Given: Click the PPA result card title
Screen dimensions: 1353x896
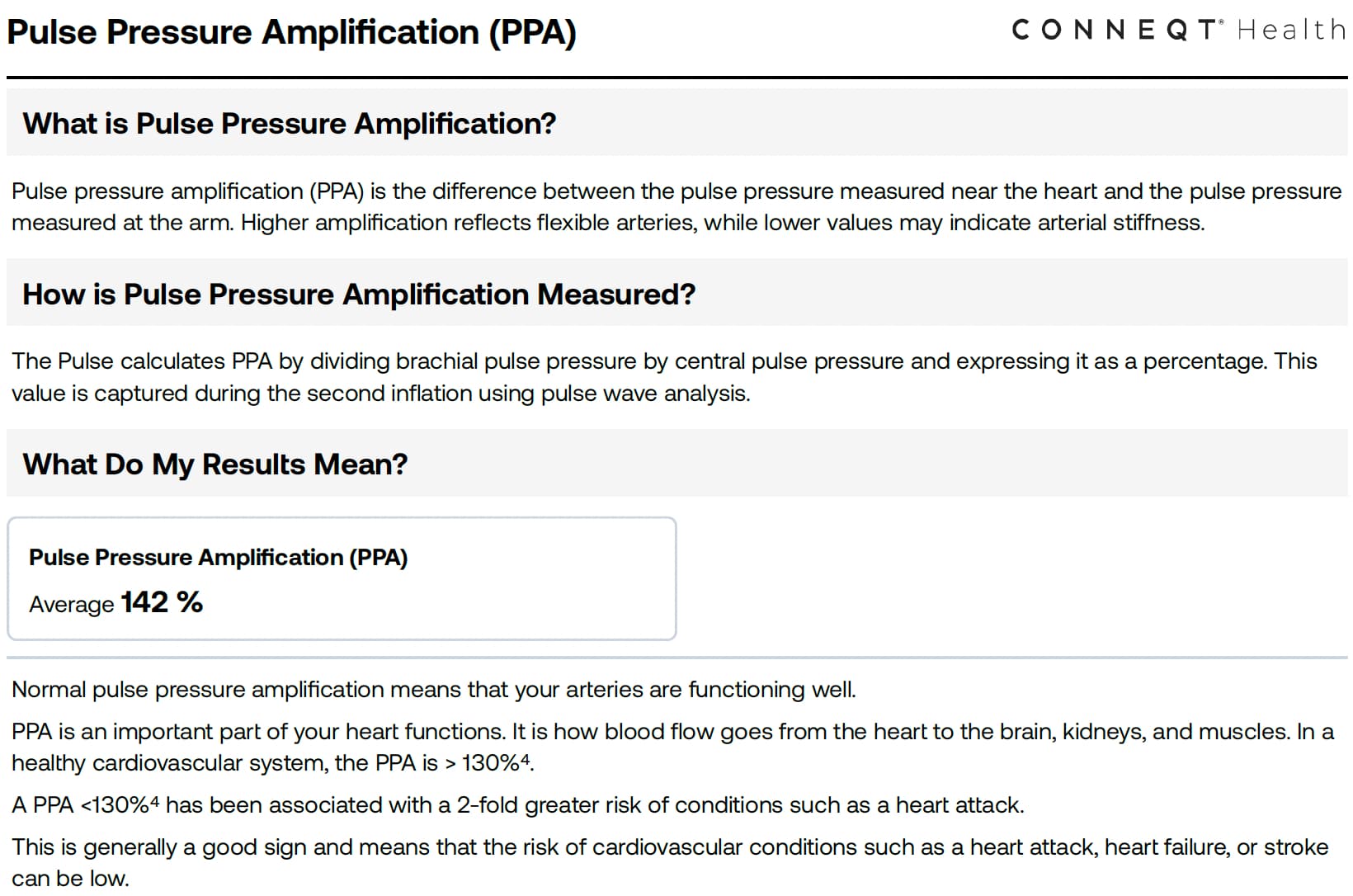Looking at the screenshot, I should (x=219, y=558).
